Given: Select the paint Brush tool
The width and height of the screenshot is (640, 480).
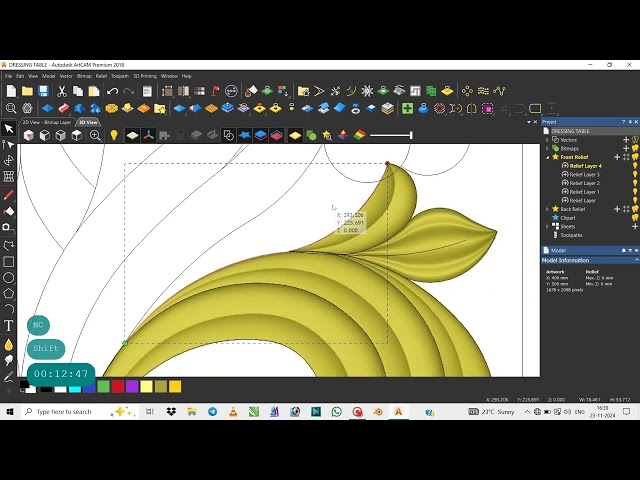Looking at the screenshot, I should coord(9,195).
